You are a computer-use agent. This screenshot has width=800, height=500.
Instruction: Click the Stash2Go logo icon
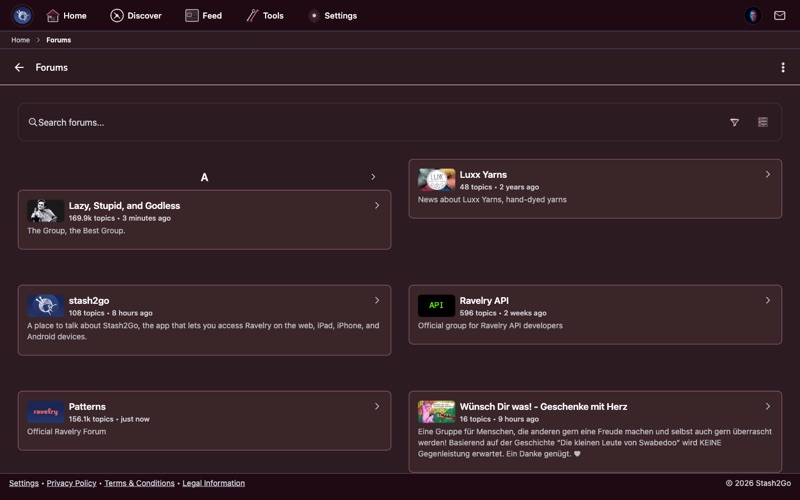(x=22, y=15)
